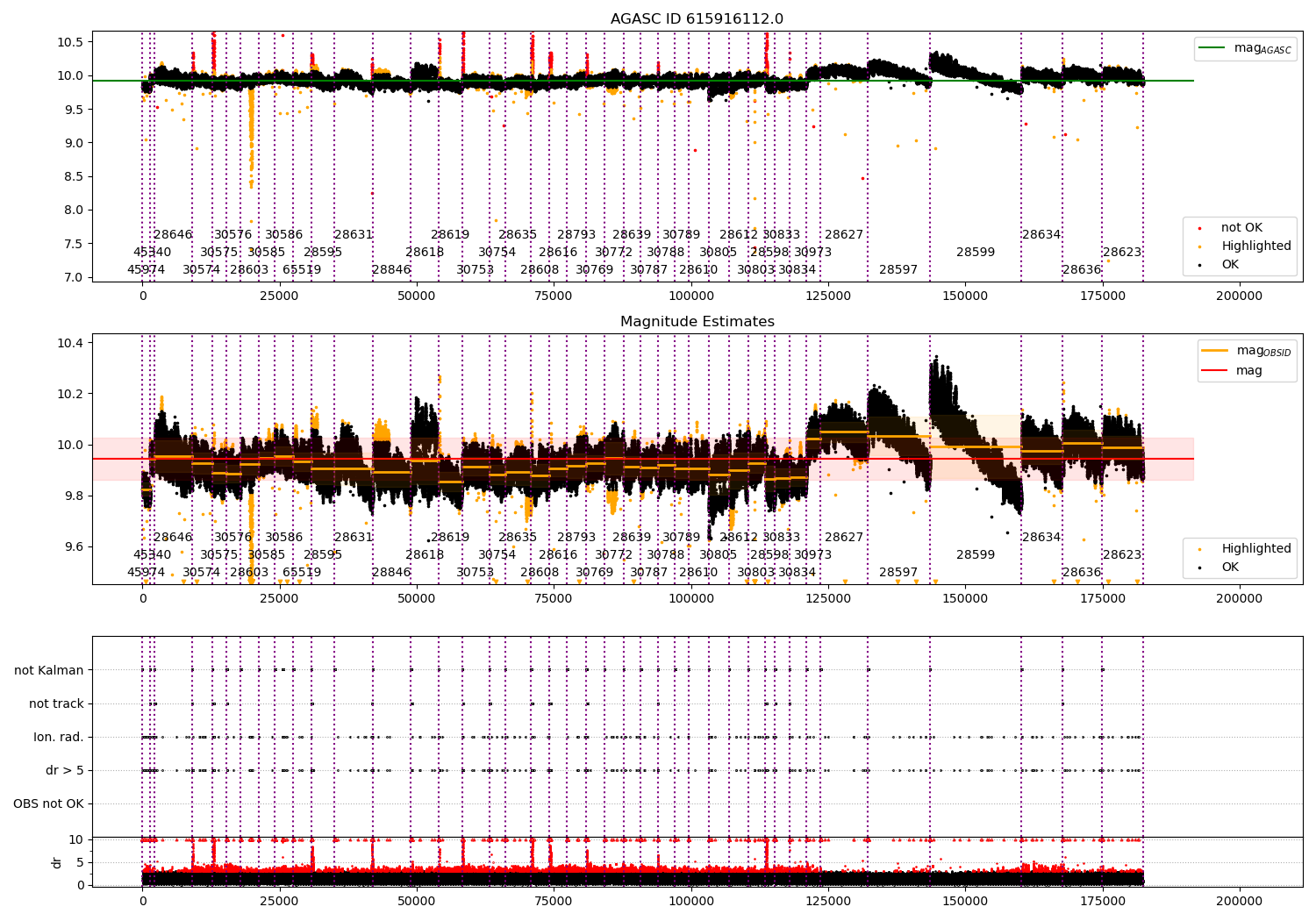Click obsid label 28634 in middle panel
Image resolution: width=1316 pixels, height=921 pixels.
pyautogui.click(x=1041, y=537)
